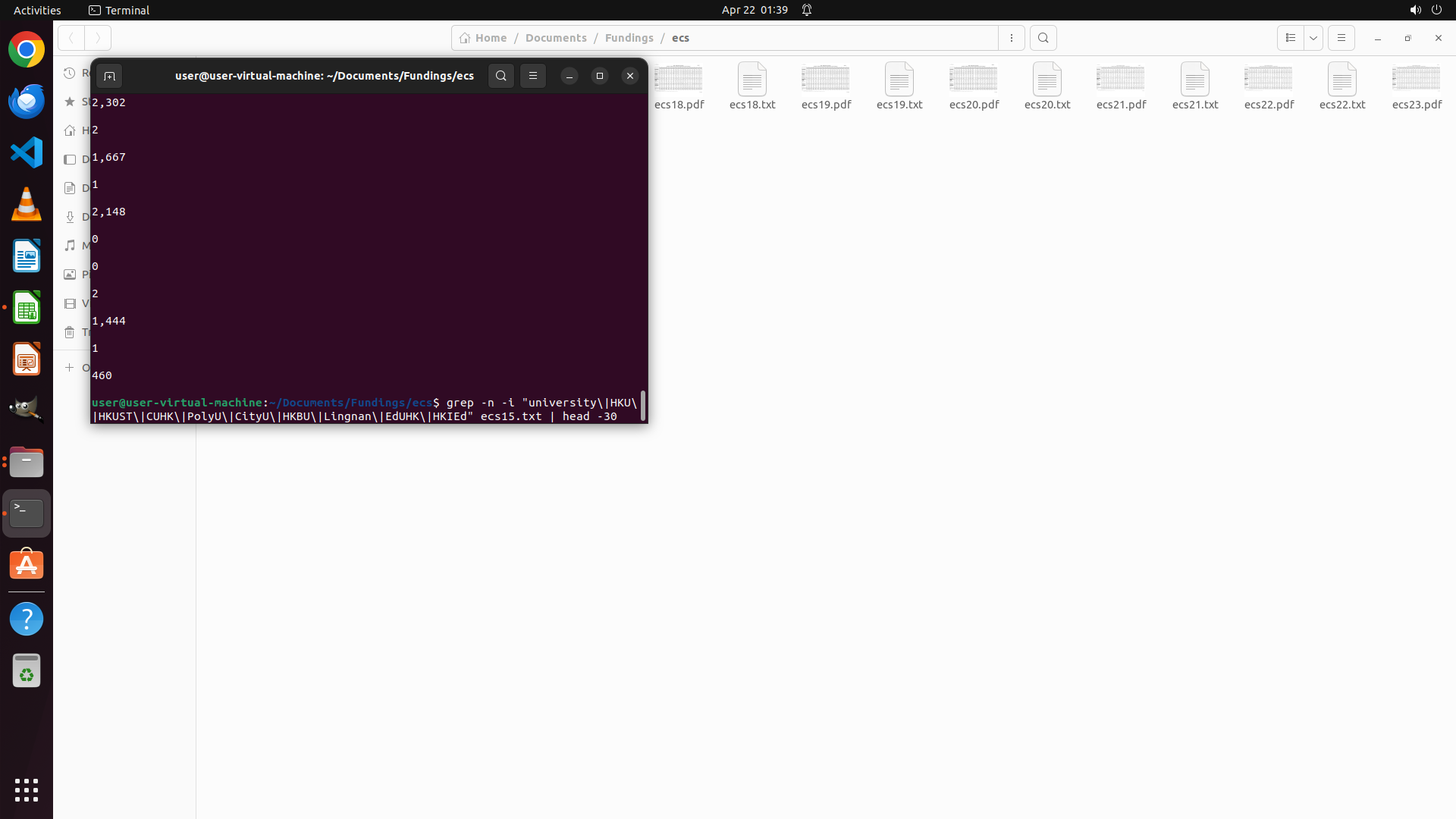Click the terminal search icon
The image size is (1456, 819).
[x=500, y=76]
